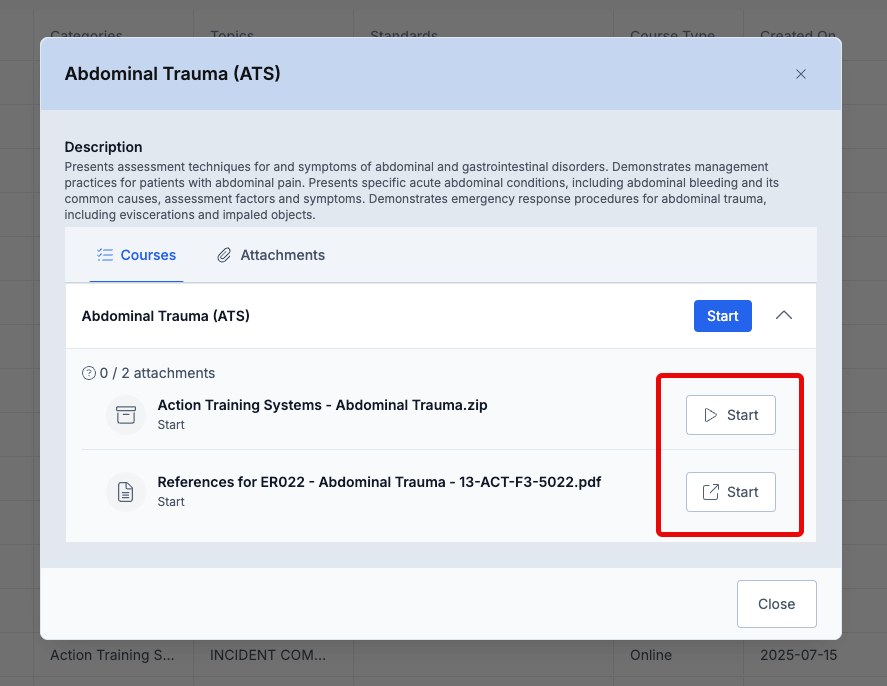Click the document icon for the PDF reference
Screen dimensions: 887x686
(126, 492)
